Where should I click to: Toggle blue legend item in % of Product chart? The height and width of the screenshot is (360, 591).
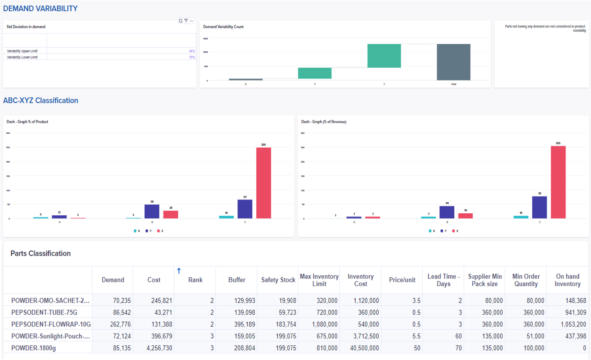[148, 231]
